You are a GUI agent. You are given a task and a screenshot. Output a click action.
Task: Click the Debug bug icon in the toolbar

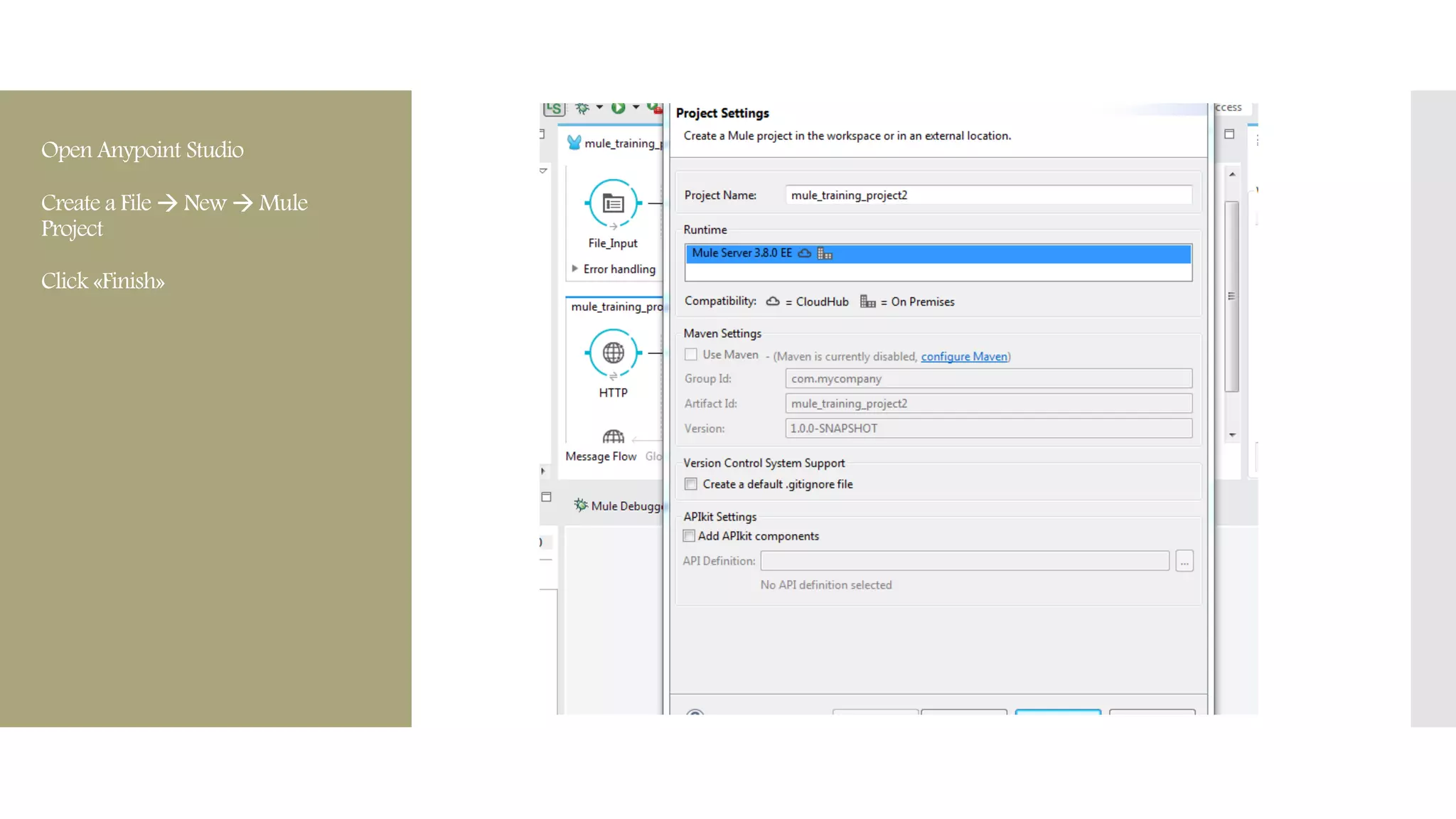point(582,108)
